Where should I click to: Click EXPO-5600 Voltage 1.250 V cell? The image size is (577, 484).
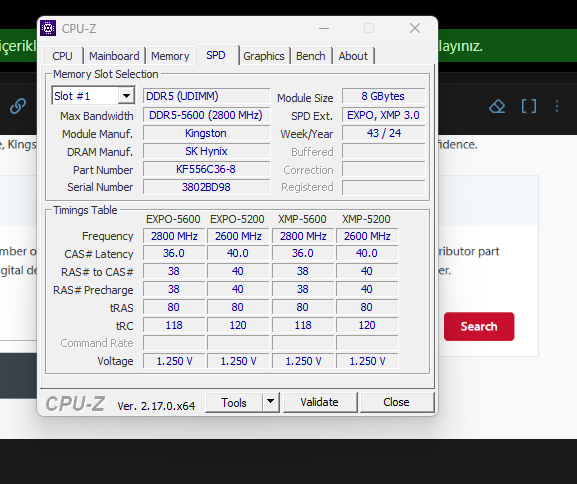pyautogui.click(x=174, y=361)
